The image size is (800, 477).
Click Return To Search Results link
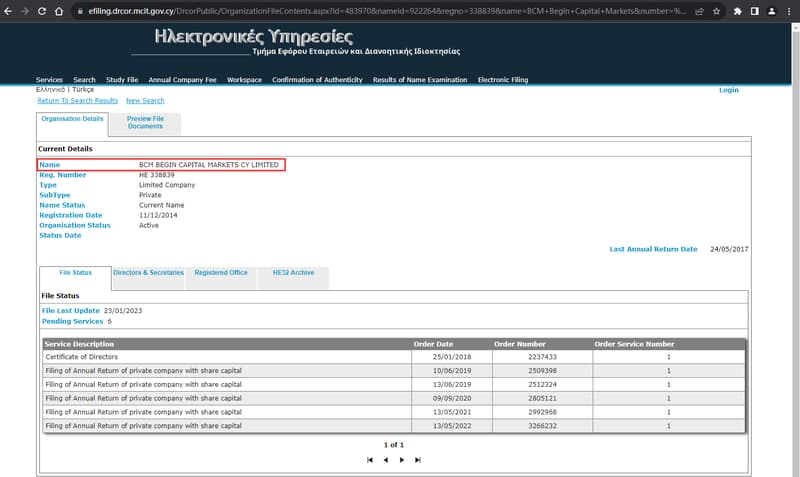(78, 101)
